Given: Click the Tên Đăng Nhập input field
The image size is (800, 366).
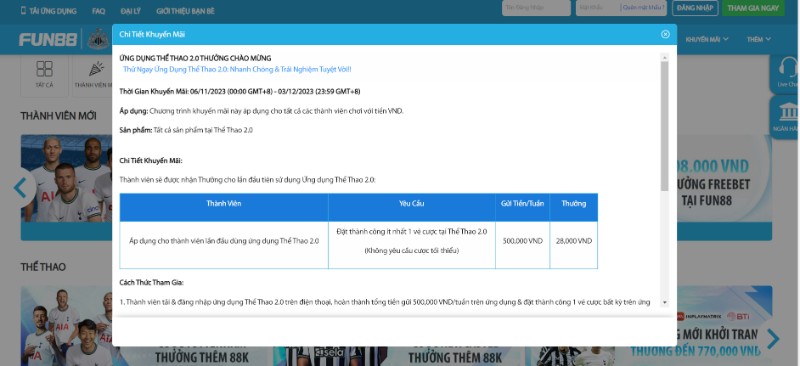Looking at the screenshot, I should coord(536,8).
